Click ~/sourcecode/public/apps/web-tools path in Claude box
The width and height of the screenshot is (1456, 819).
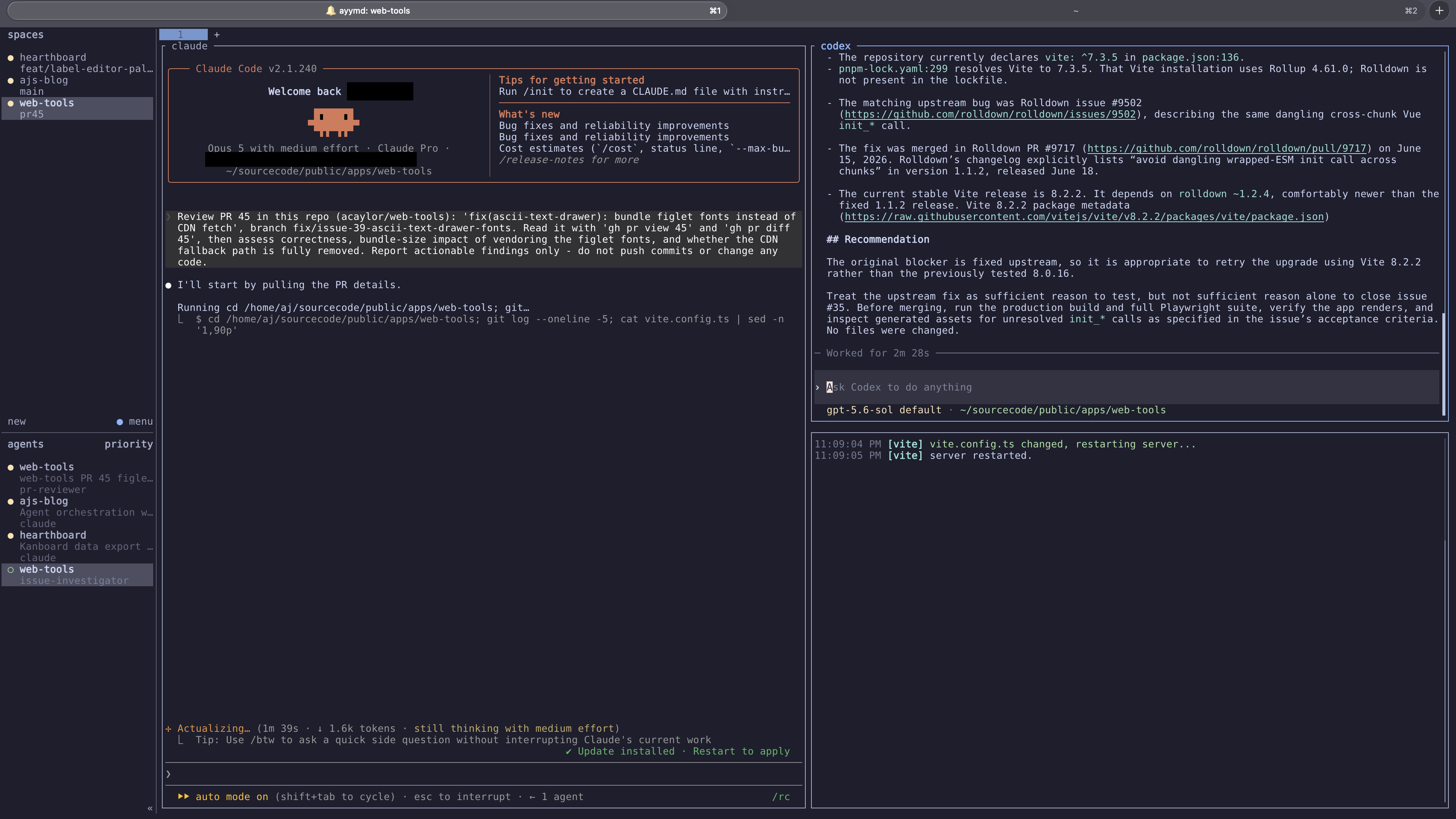coord(328,171)
